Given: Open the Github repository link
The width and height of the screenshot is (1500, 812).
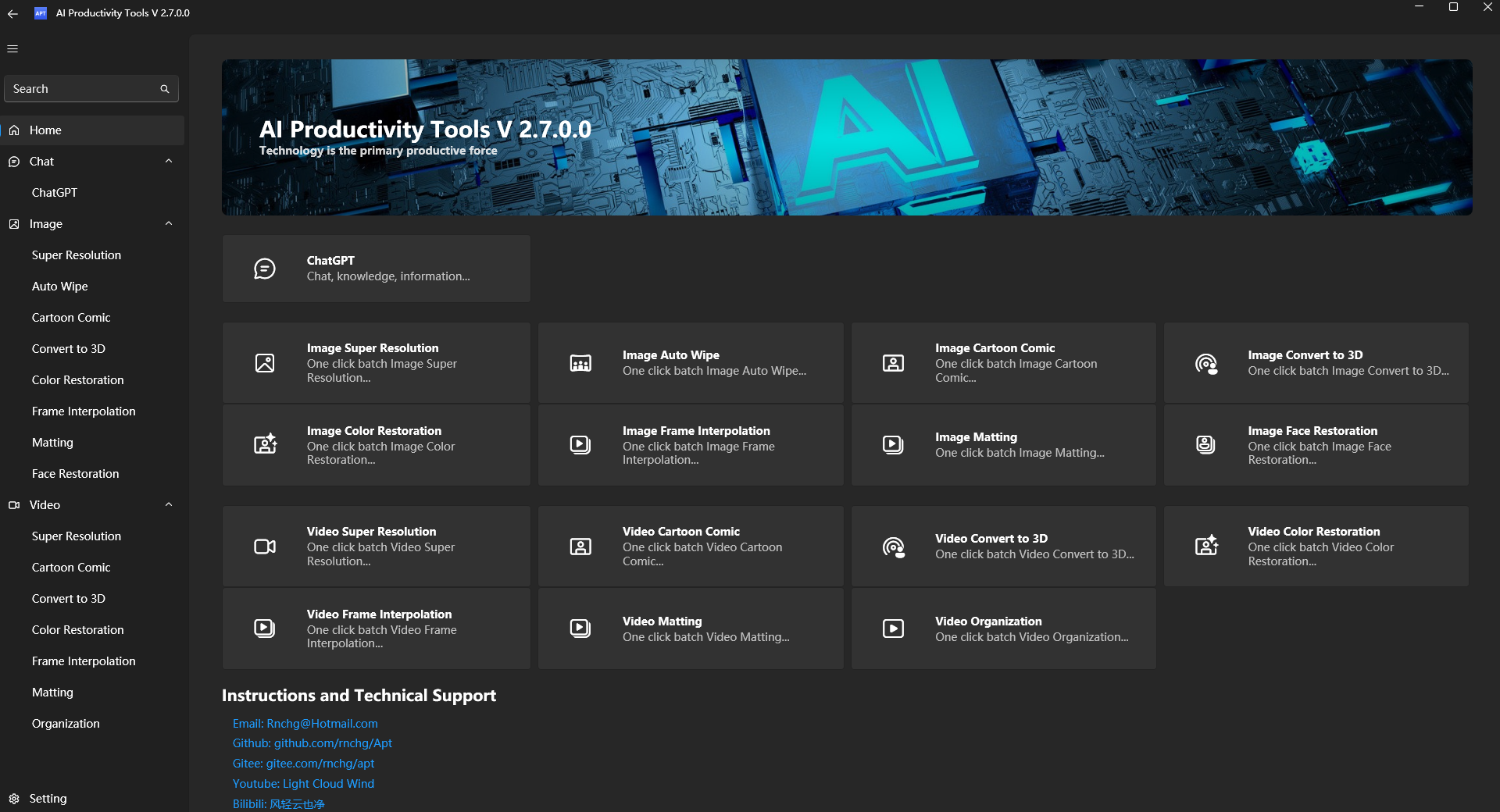Looking at the screenshot, I should point(312,743).
